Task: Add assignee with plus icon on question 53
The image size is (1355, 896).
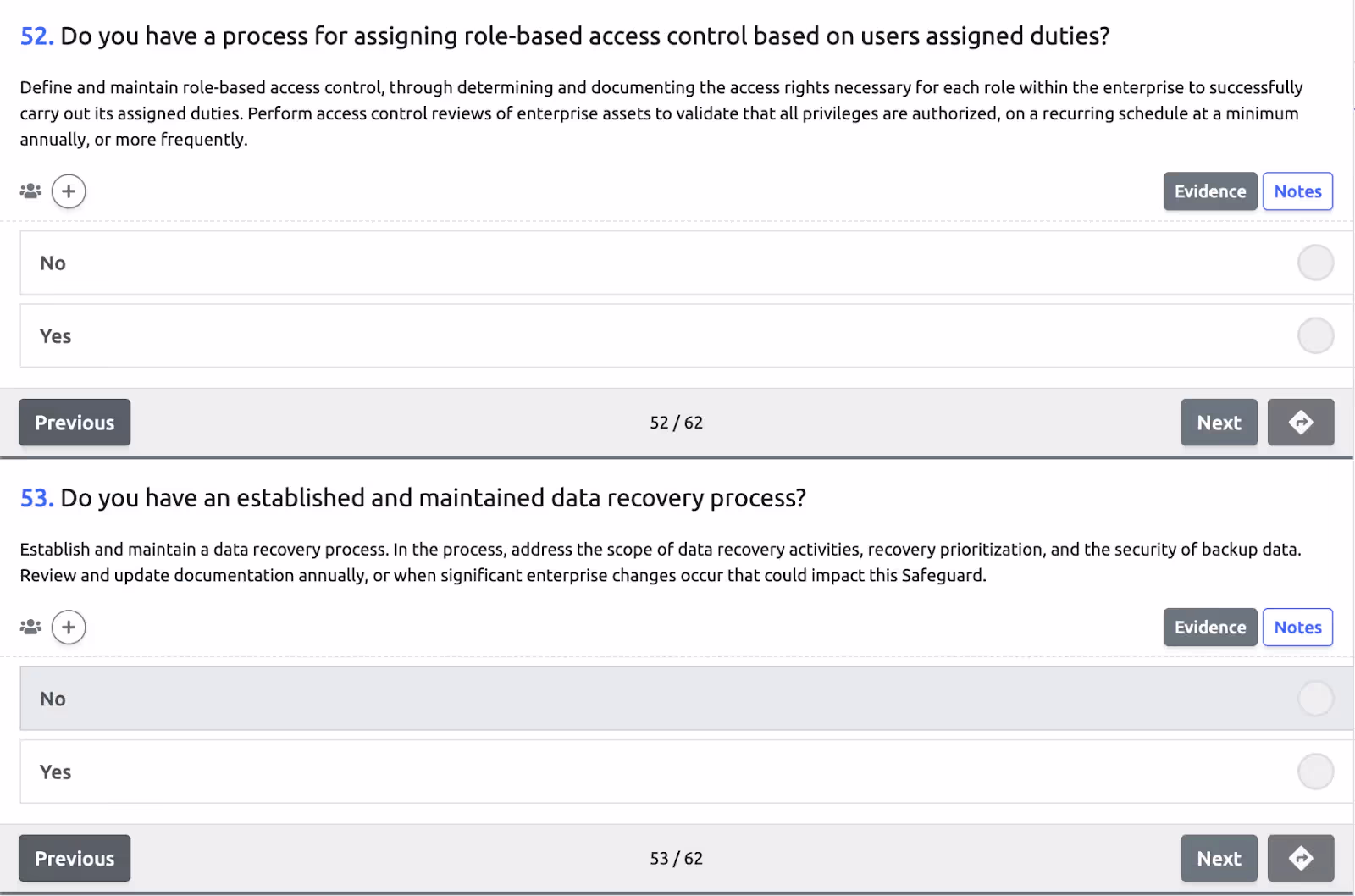Action: point(69,628)
